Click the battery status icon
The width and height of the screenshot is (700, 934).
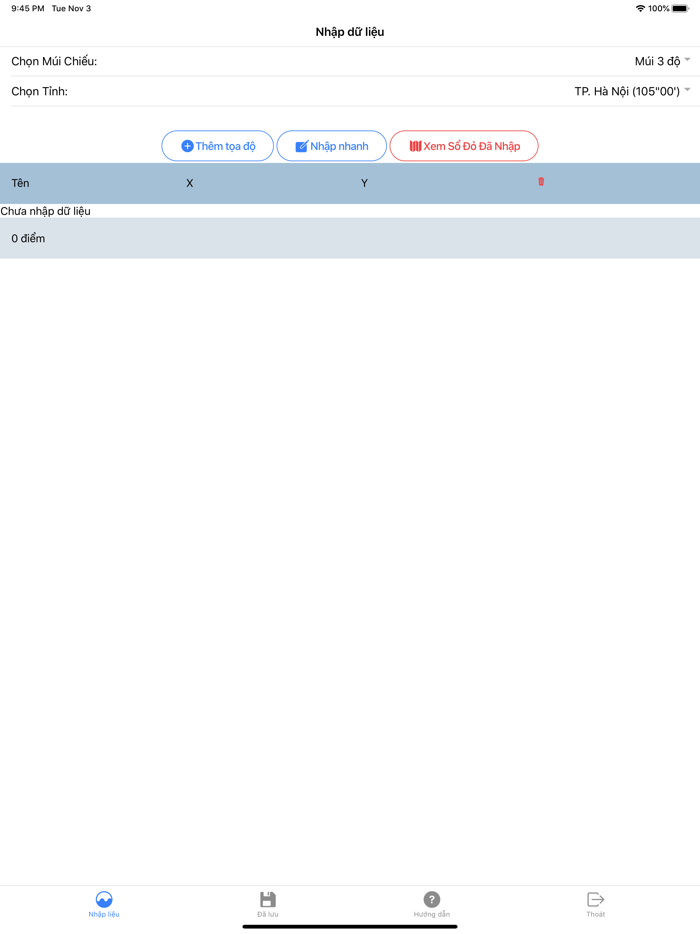680,8
